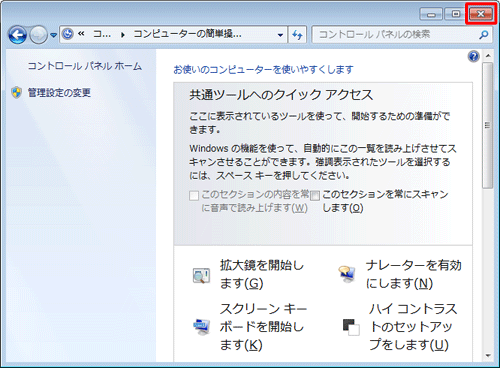
Task: Click the scrollbar down arrow
Action: coord(488,356)
